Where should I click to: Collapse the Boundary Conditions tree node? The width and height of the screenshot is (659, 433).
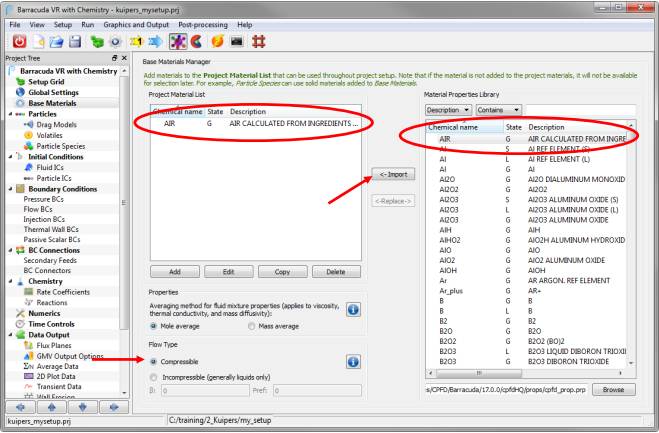tap(7, 189)
